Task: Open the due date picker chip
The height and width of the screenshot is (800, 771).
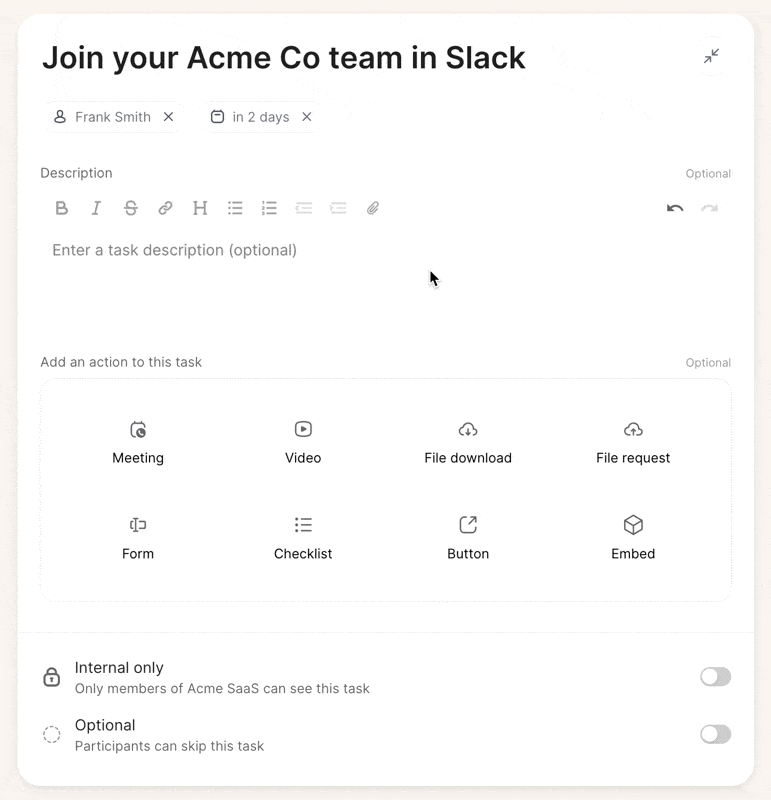Action: [x=250, y=117]
